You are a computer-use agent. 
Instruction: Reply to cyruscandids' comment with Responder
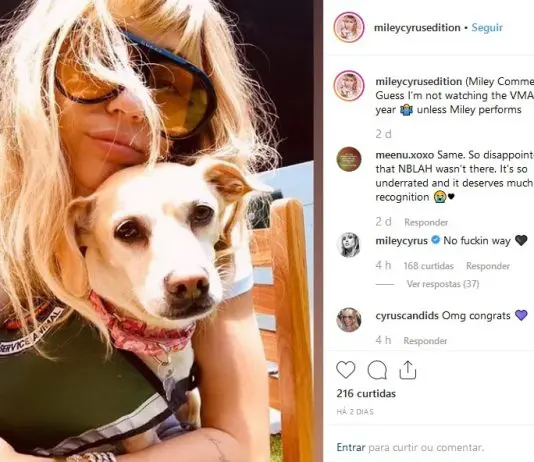point(425,341)
